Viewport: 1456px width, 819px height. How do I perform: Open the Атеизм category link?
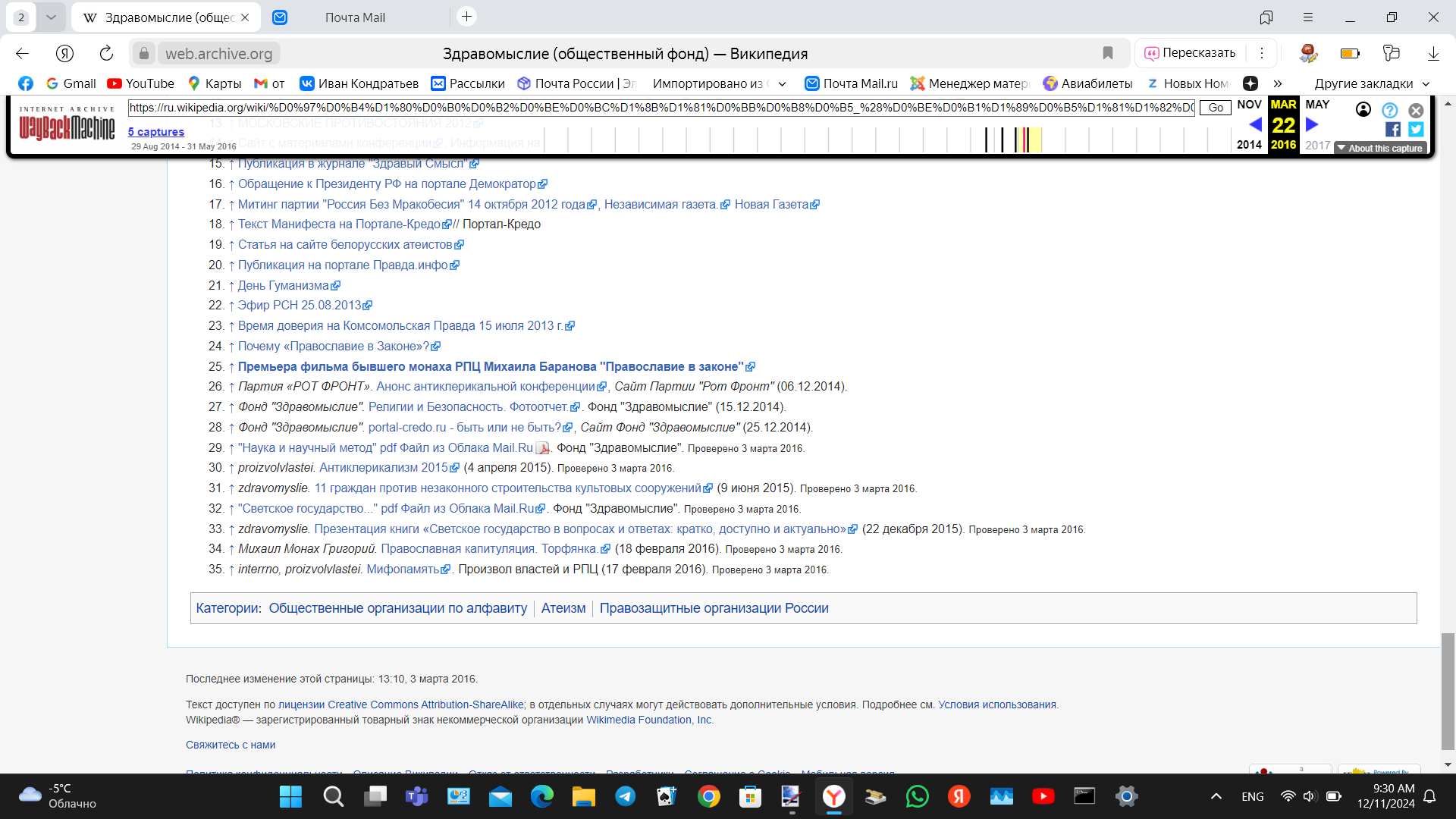tap(563, 608)
